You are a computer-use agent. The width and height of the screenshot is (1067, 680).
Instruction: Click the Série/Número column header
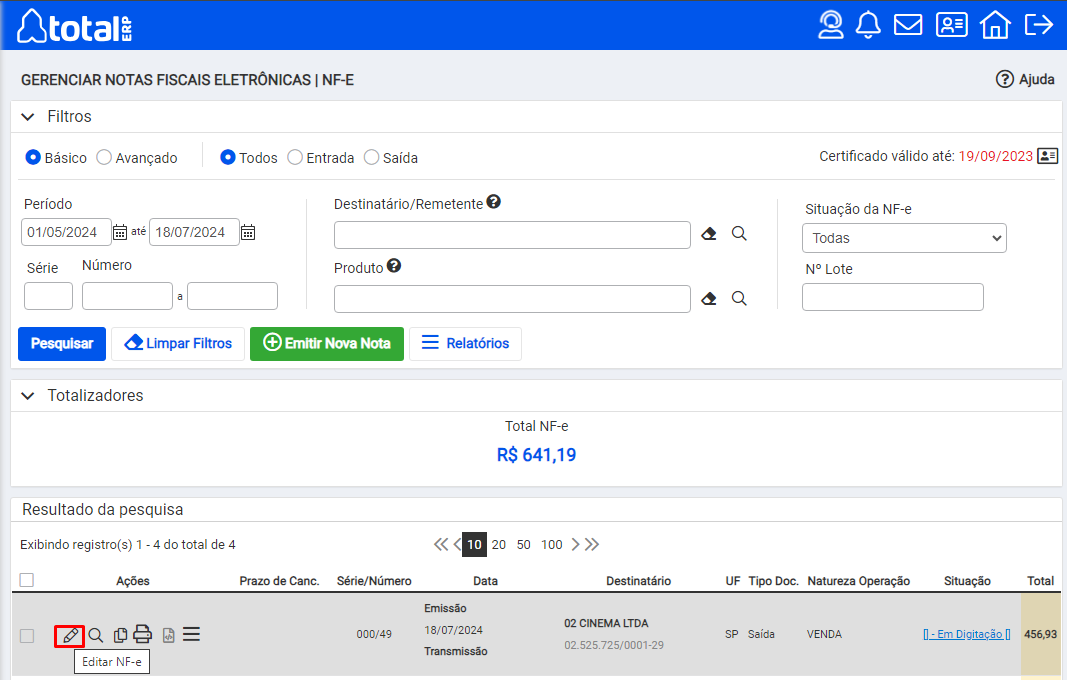(374, 581)
